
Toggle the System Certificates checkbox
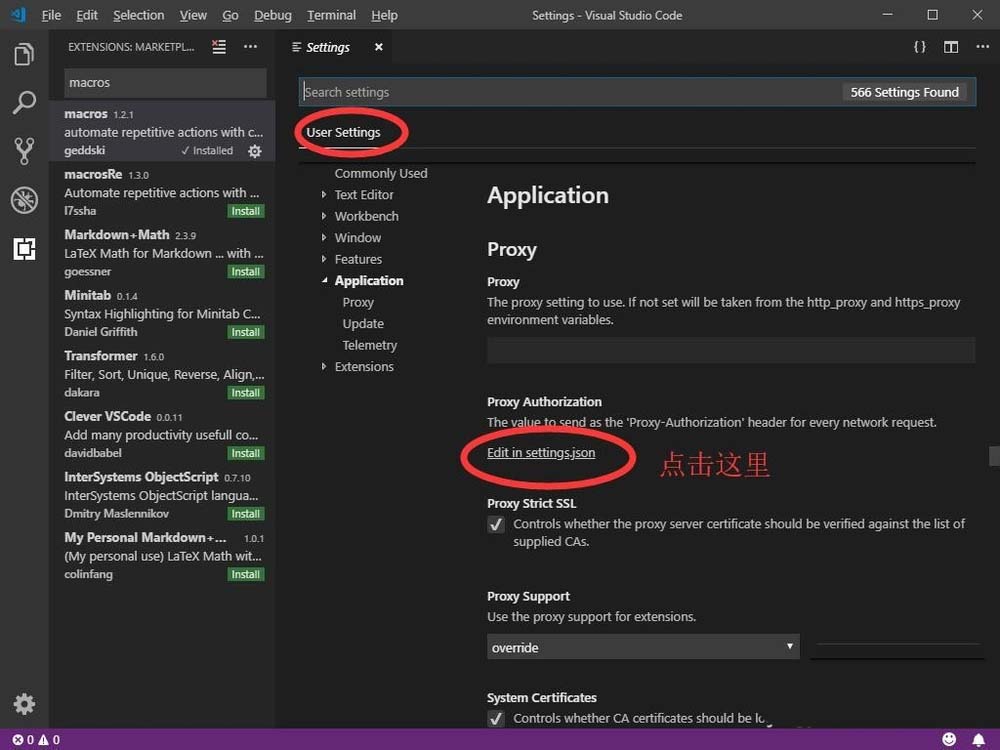[x=496, y=718]
